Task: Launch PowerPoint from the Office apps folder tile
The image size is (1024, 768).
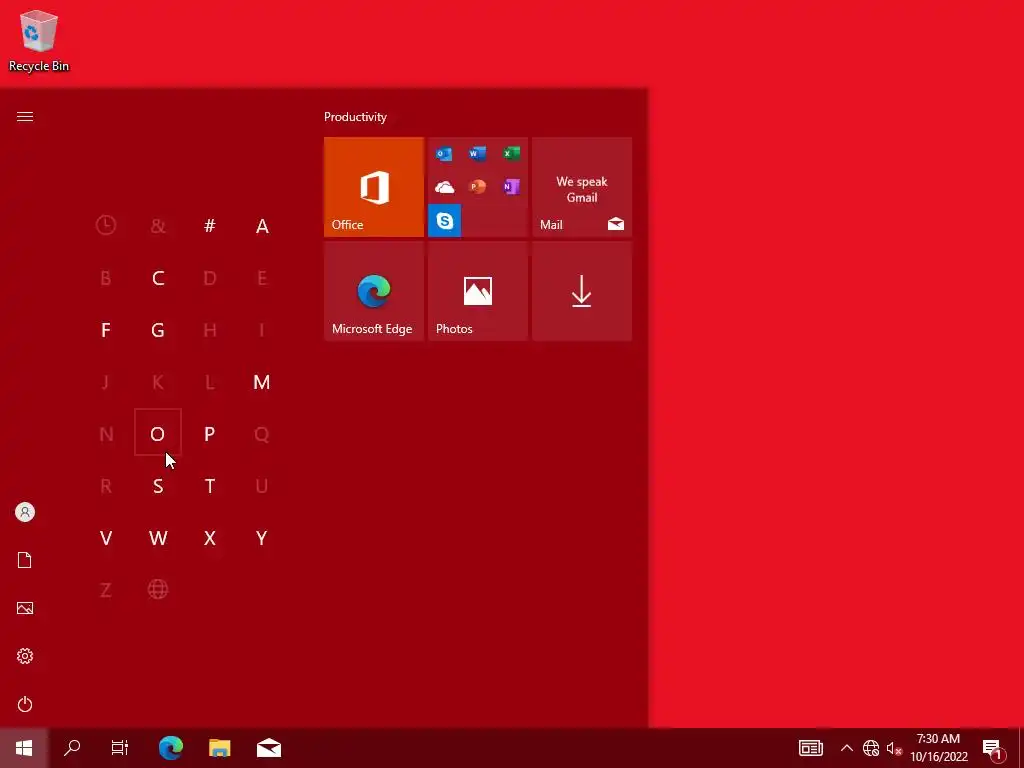Action: [x=477, y=187]
